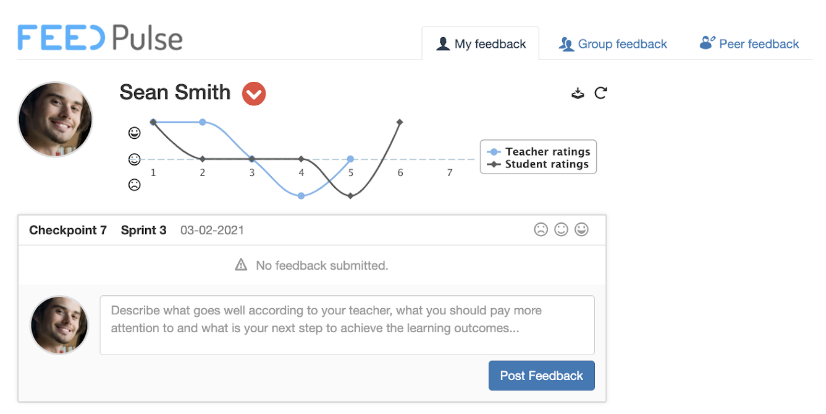826x414 pixels.
Task: Select the sad face rating for Checkpoint 7
Action: 541,229
